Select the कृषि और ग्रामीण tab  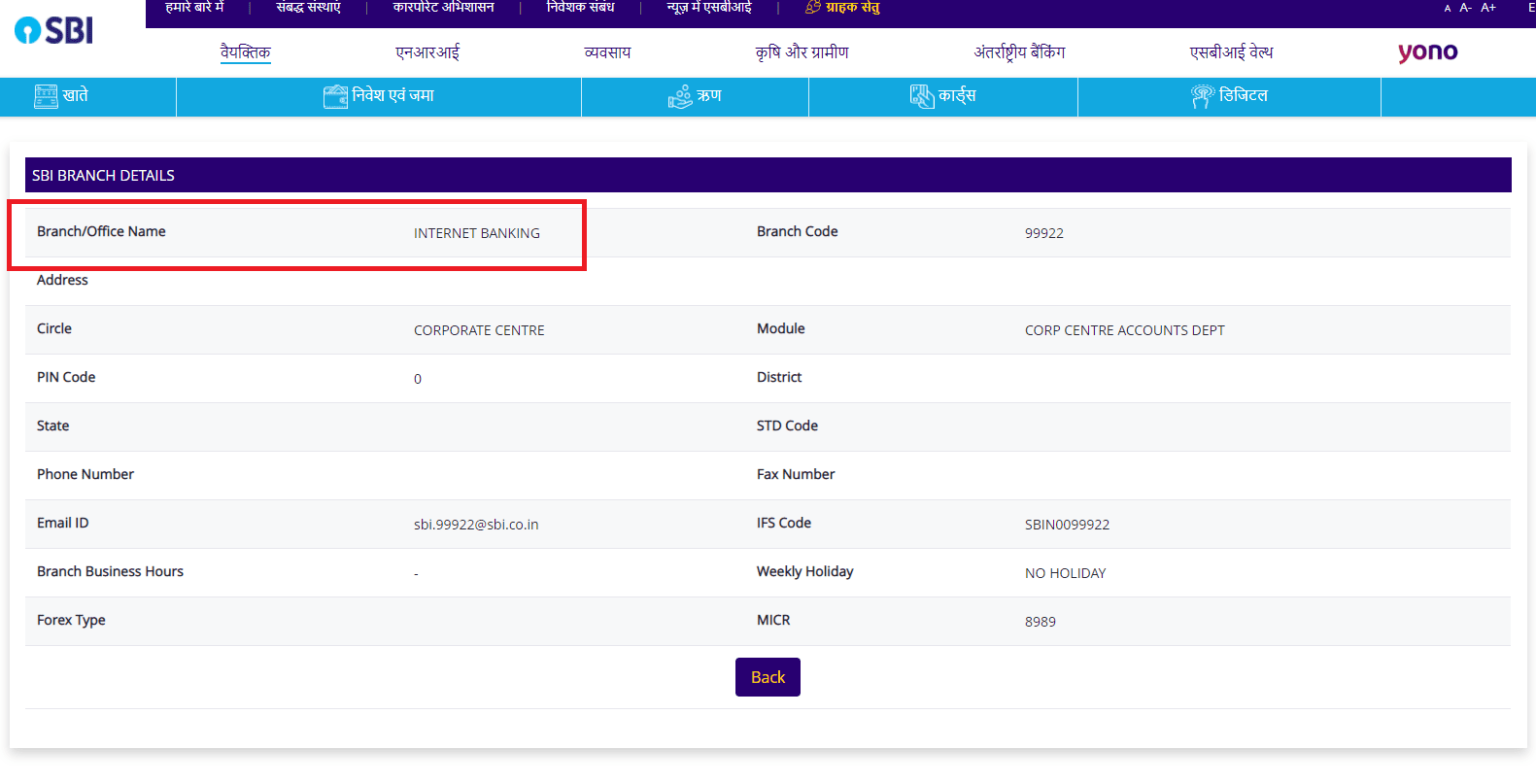[802, 53]
